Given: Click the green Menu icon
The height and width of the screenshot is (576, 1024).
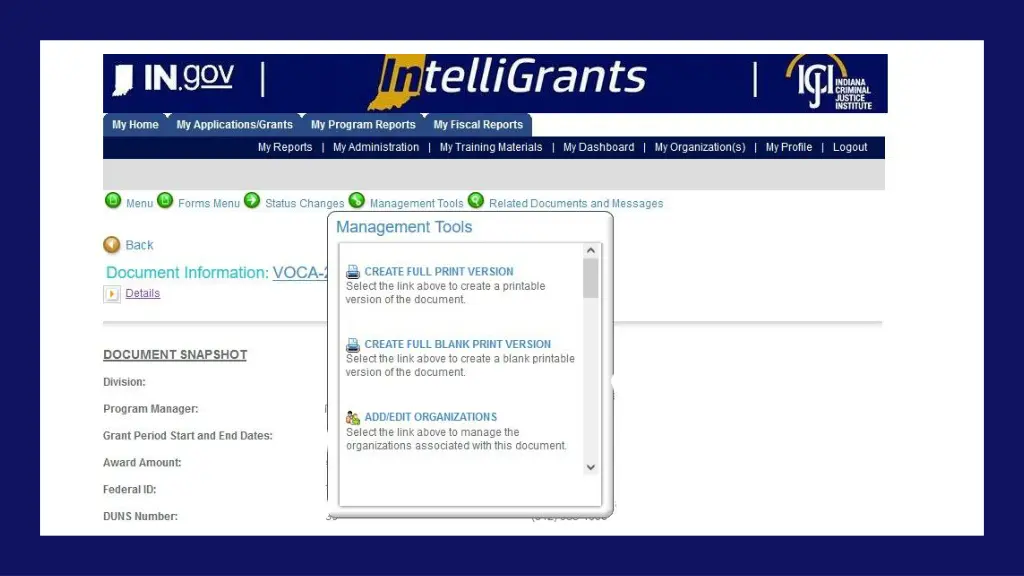Looking at the screenshot, I should click(x=113, y=200).
